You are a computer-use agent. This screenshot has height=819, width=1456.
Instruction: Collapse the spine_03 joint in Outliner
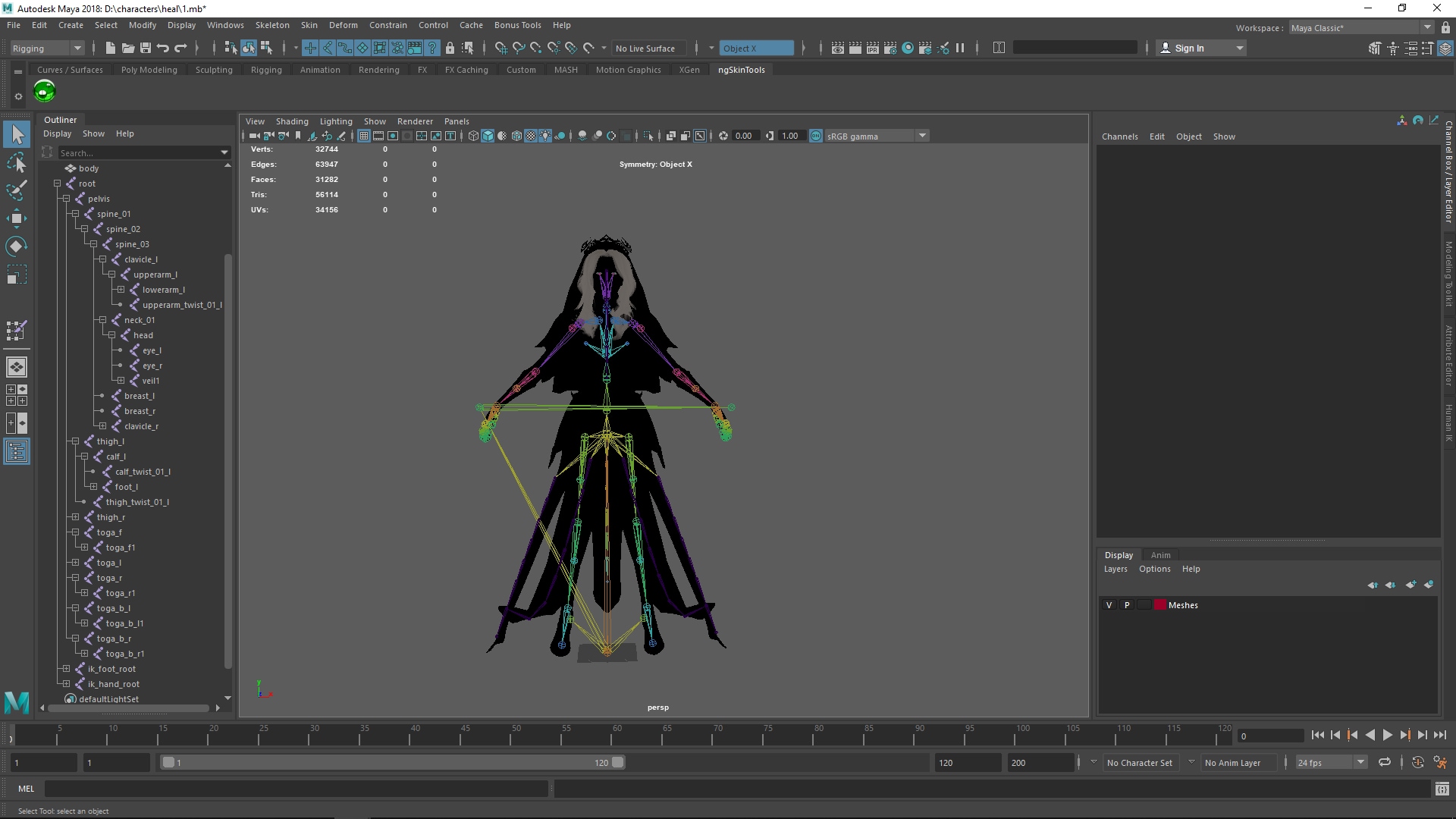coord(93,244)
